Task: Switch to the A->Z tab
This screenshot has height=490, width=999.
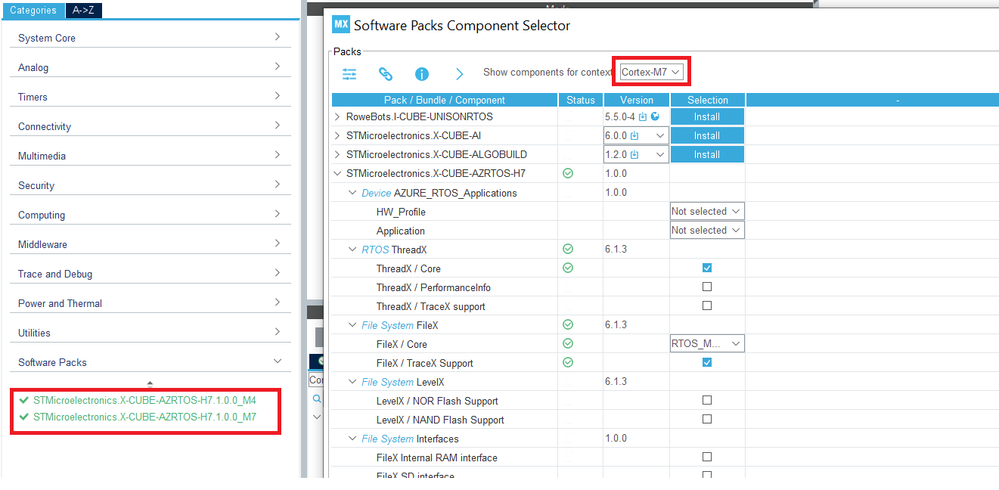Action: coord(83,10)
